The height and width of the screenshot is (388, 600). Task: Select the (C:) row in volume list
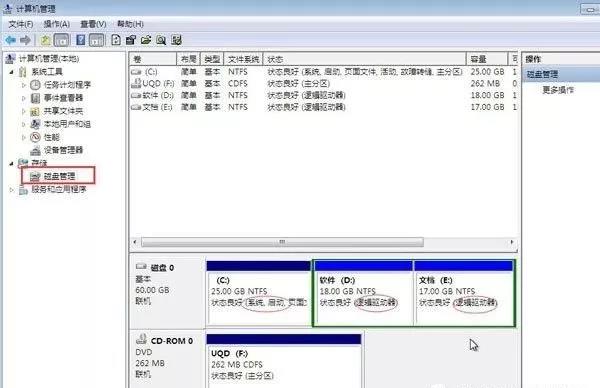point(324,72)
